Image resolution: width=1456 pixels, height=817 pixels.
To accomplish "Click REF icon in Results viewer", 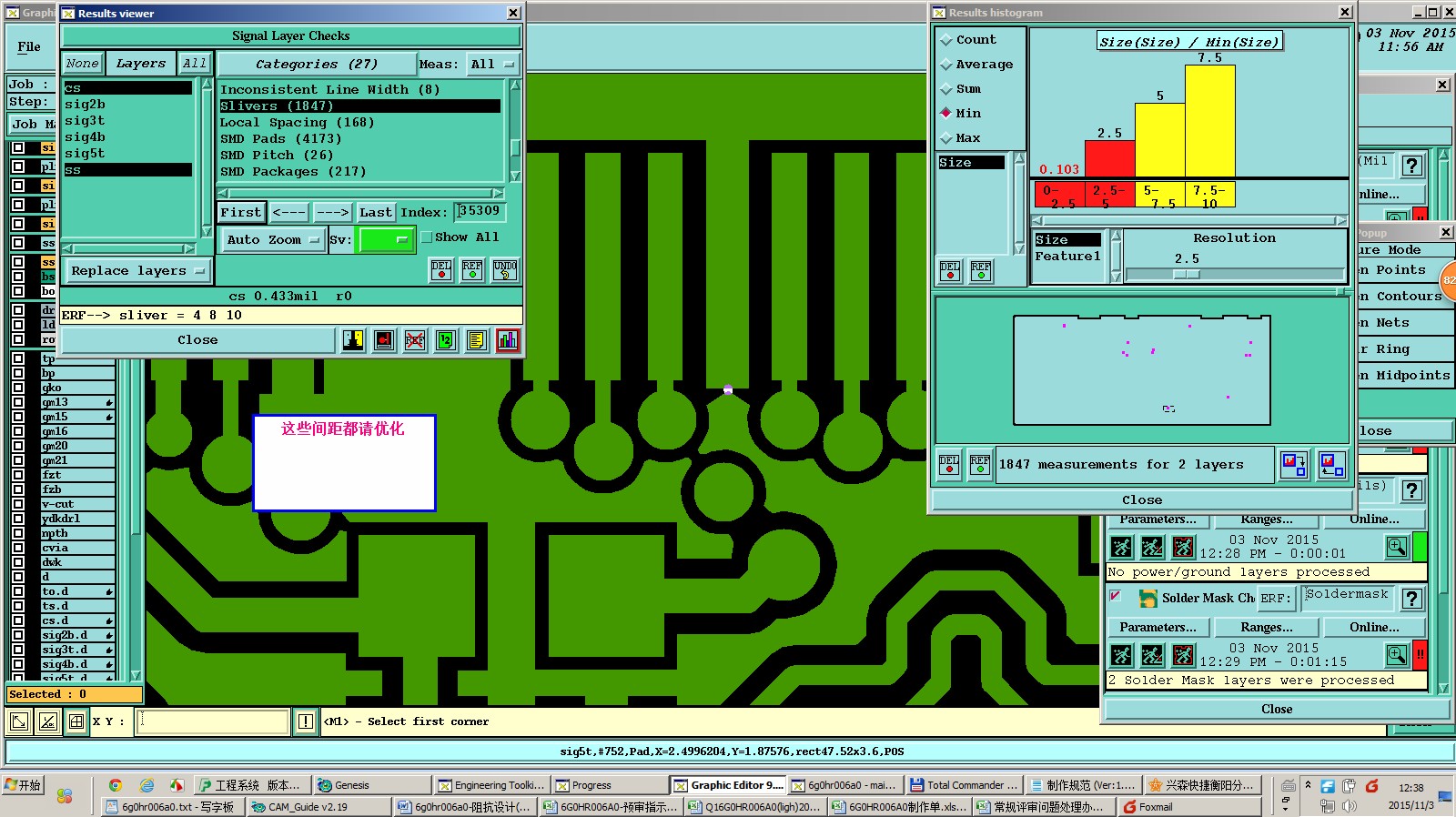I will pyautogui.click(x=472, y=270).
